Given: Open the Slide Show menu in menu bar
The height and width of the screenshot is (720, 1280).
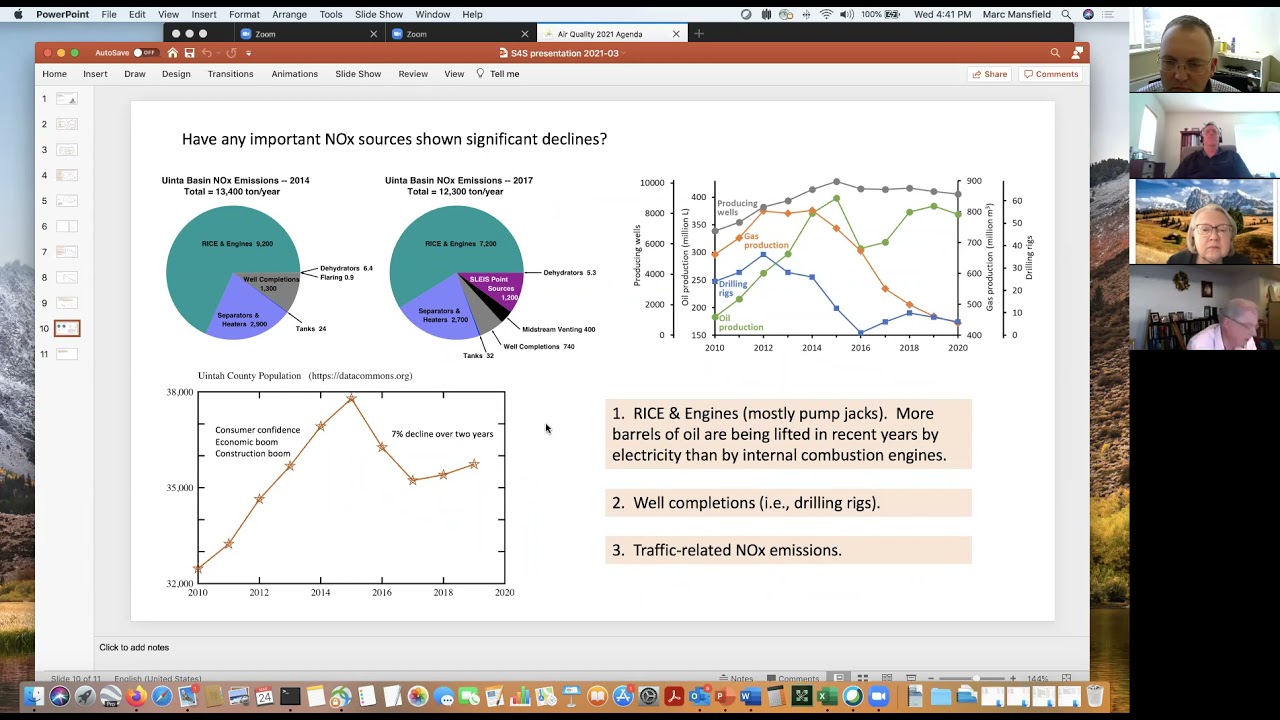Looking at the screenshot, I should click(379, 15).
